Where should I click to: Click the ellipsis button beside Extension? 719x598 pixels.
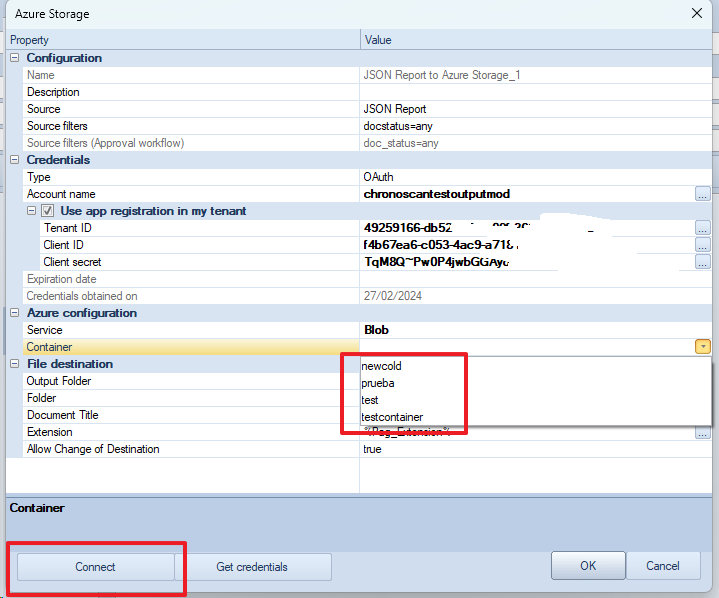(703, 432)
